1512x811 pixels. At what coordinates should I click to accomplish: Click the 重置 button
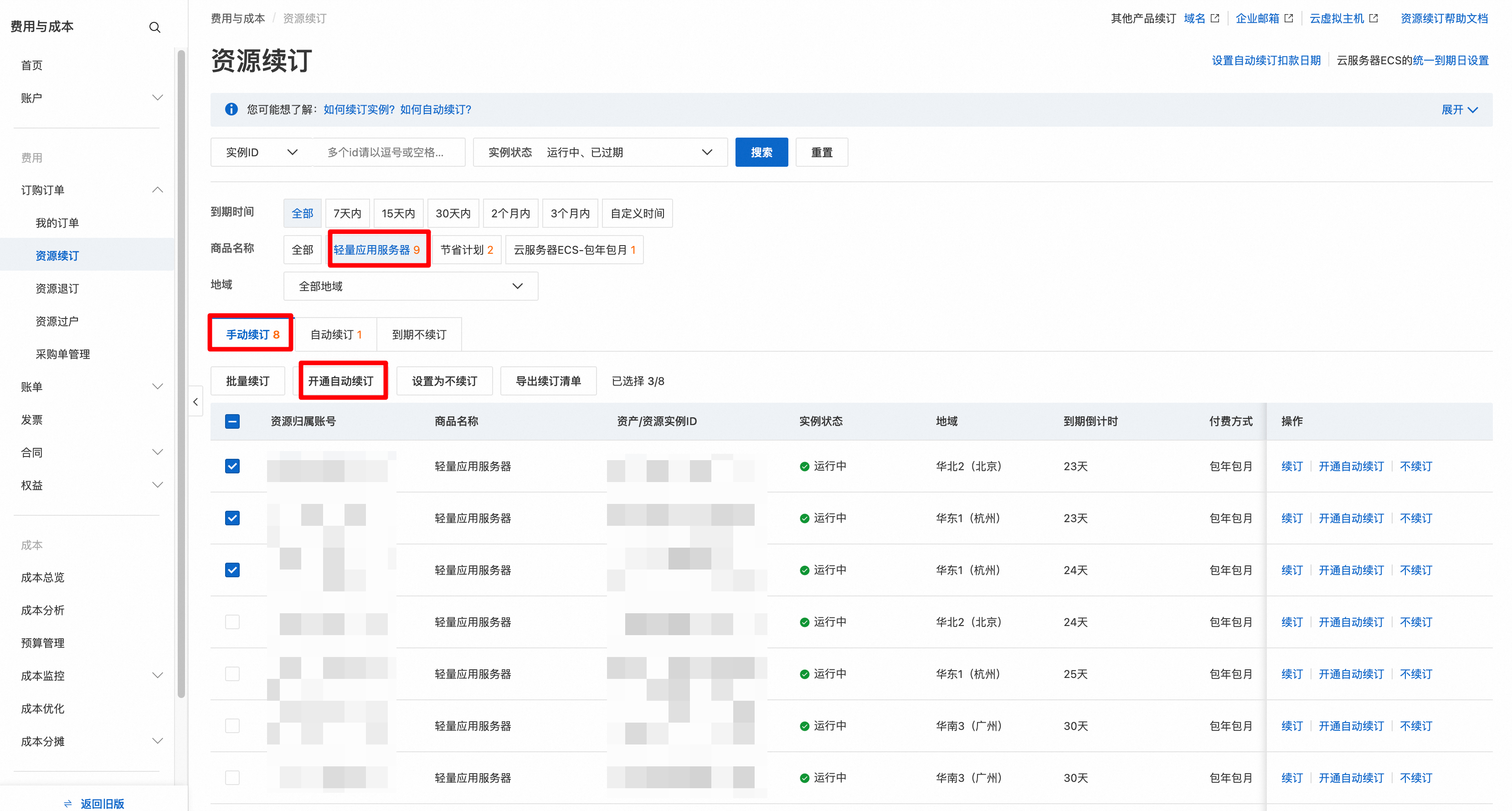(821, 152)
